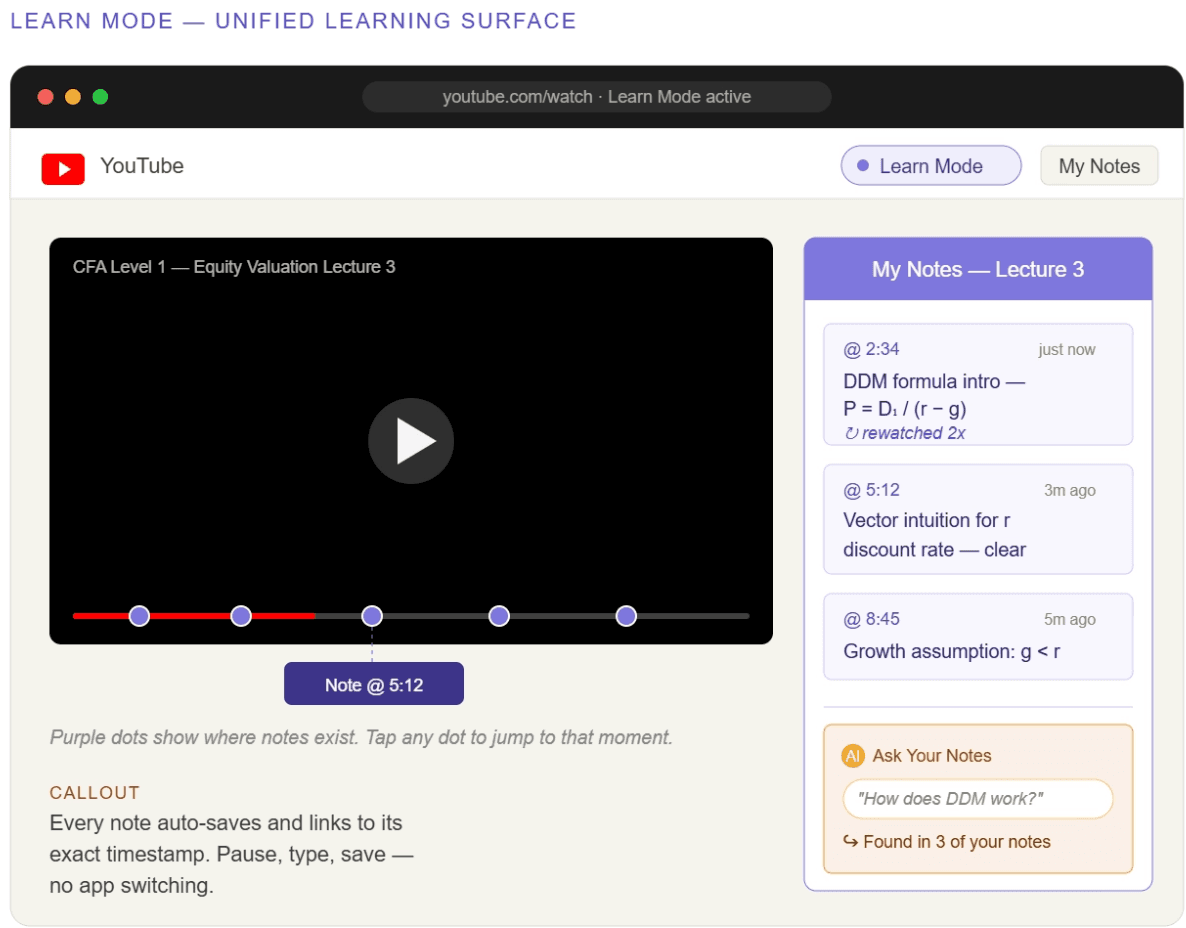Open the @ 2:34 DDM formula intro note

coord(977,384)
